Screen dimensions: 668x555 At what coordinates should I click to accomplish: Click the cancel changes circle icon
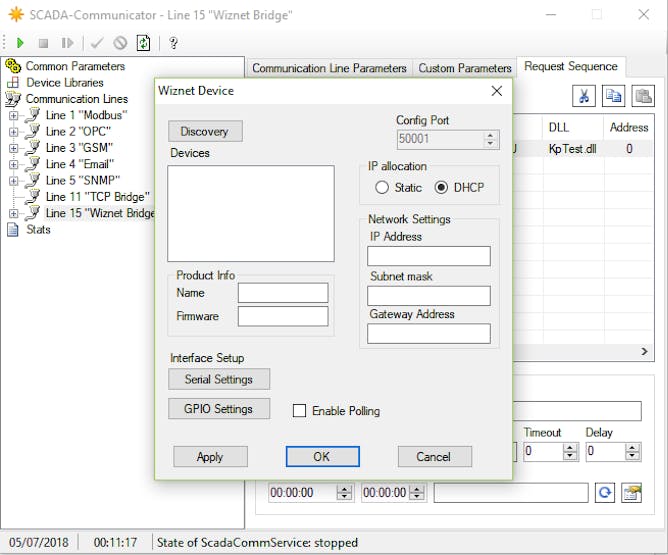click(120, 43)
